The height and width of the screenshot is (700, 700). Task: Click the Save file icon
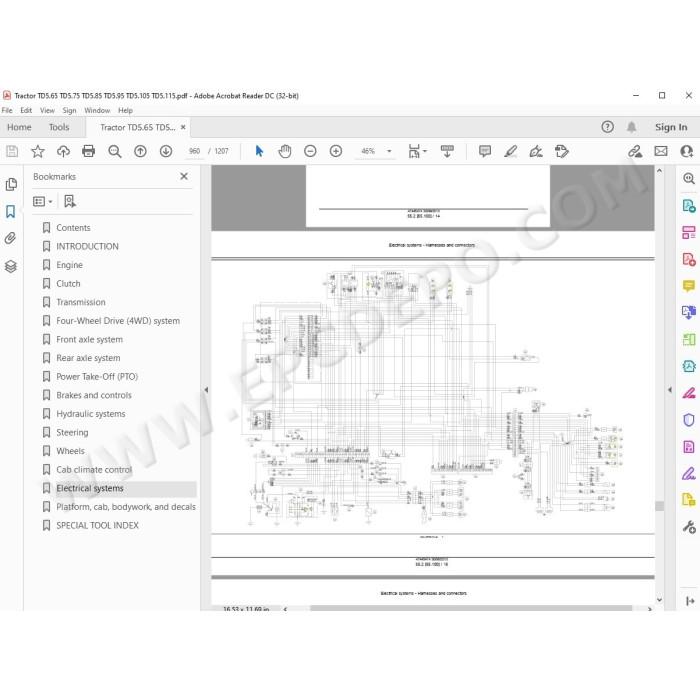point(12,151)
